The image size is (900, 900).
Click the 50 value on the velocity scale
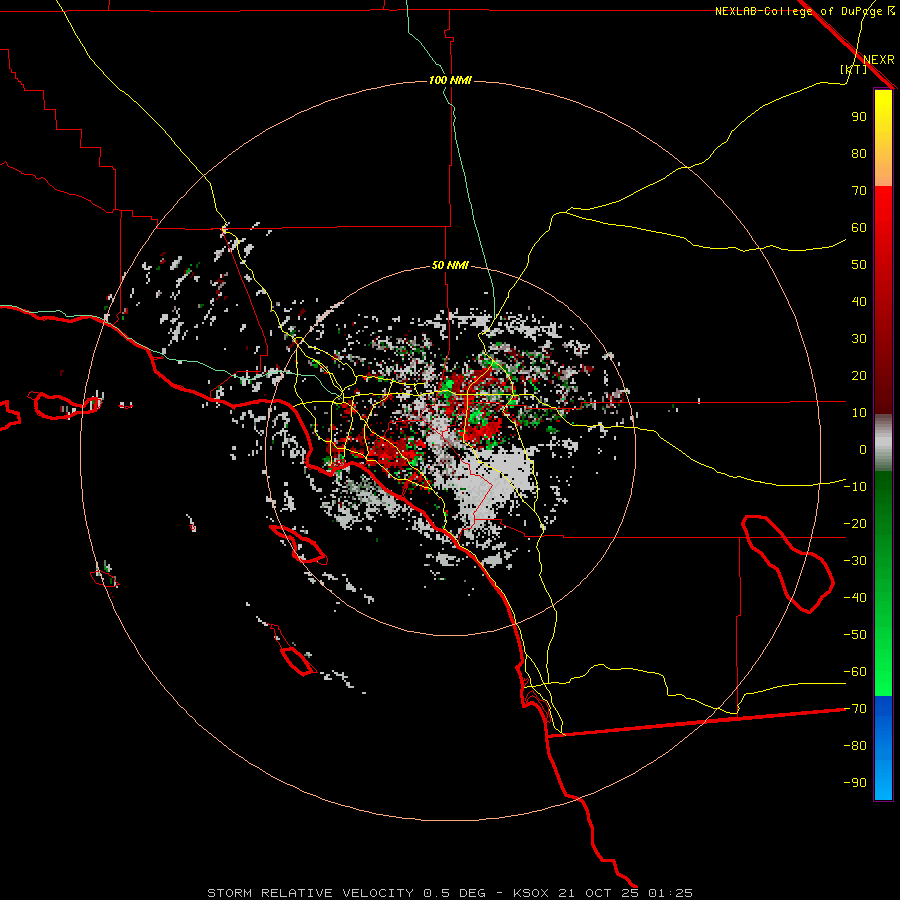click(859, 265)
